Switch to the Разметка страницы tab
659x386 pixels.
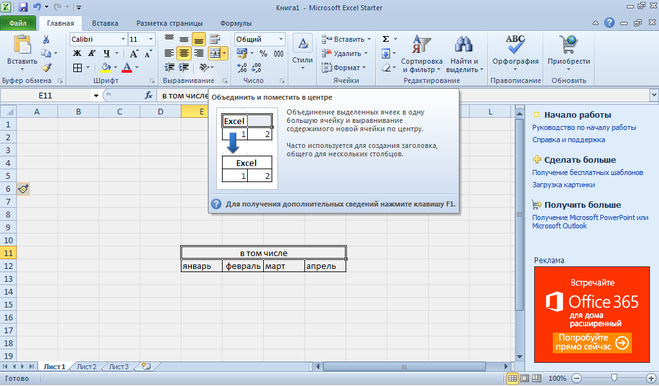(x=169, y=23)
